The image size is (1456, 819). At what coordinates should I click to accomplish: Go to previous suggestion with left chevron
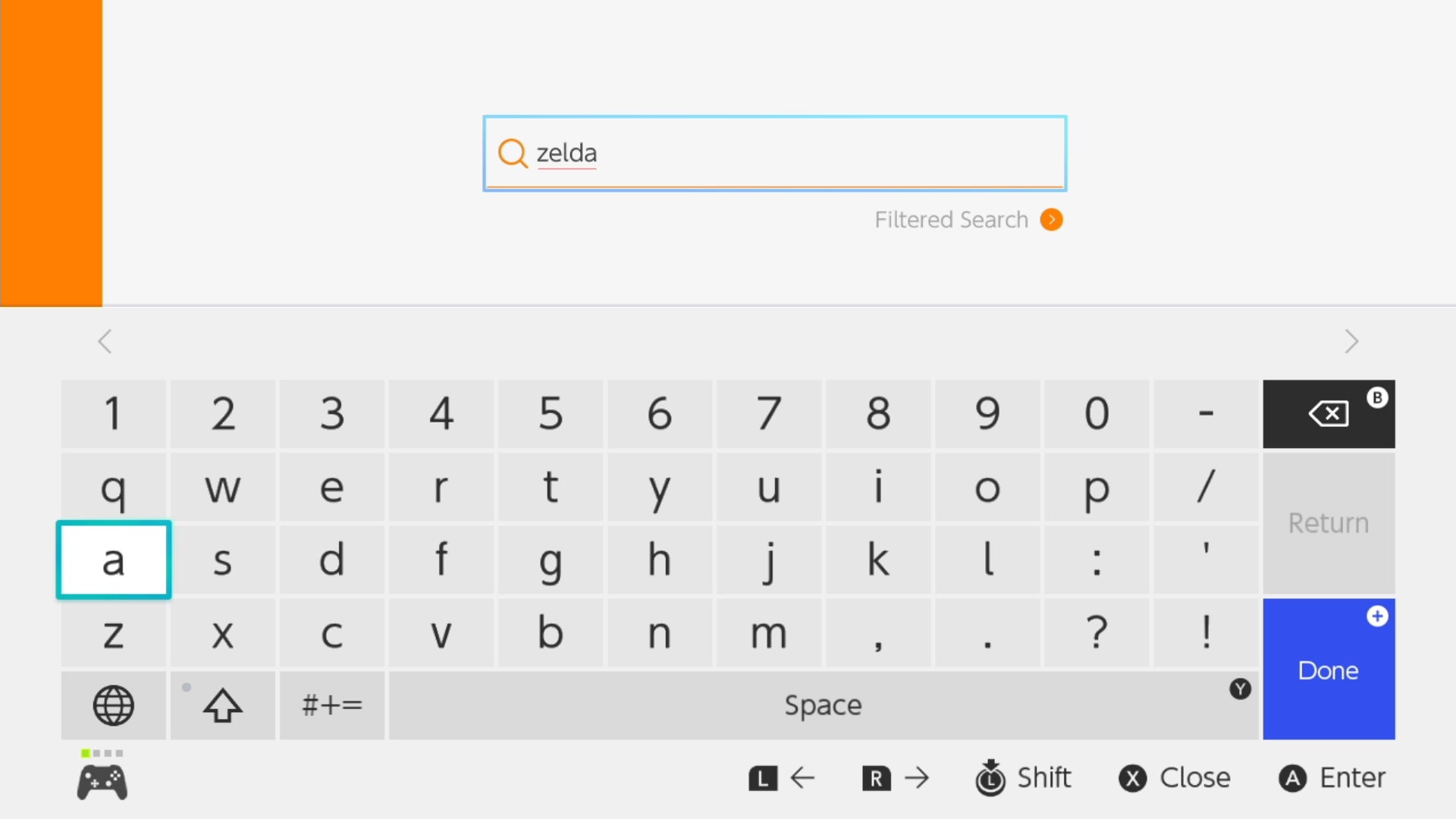(x=105, y=341)
